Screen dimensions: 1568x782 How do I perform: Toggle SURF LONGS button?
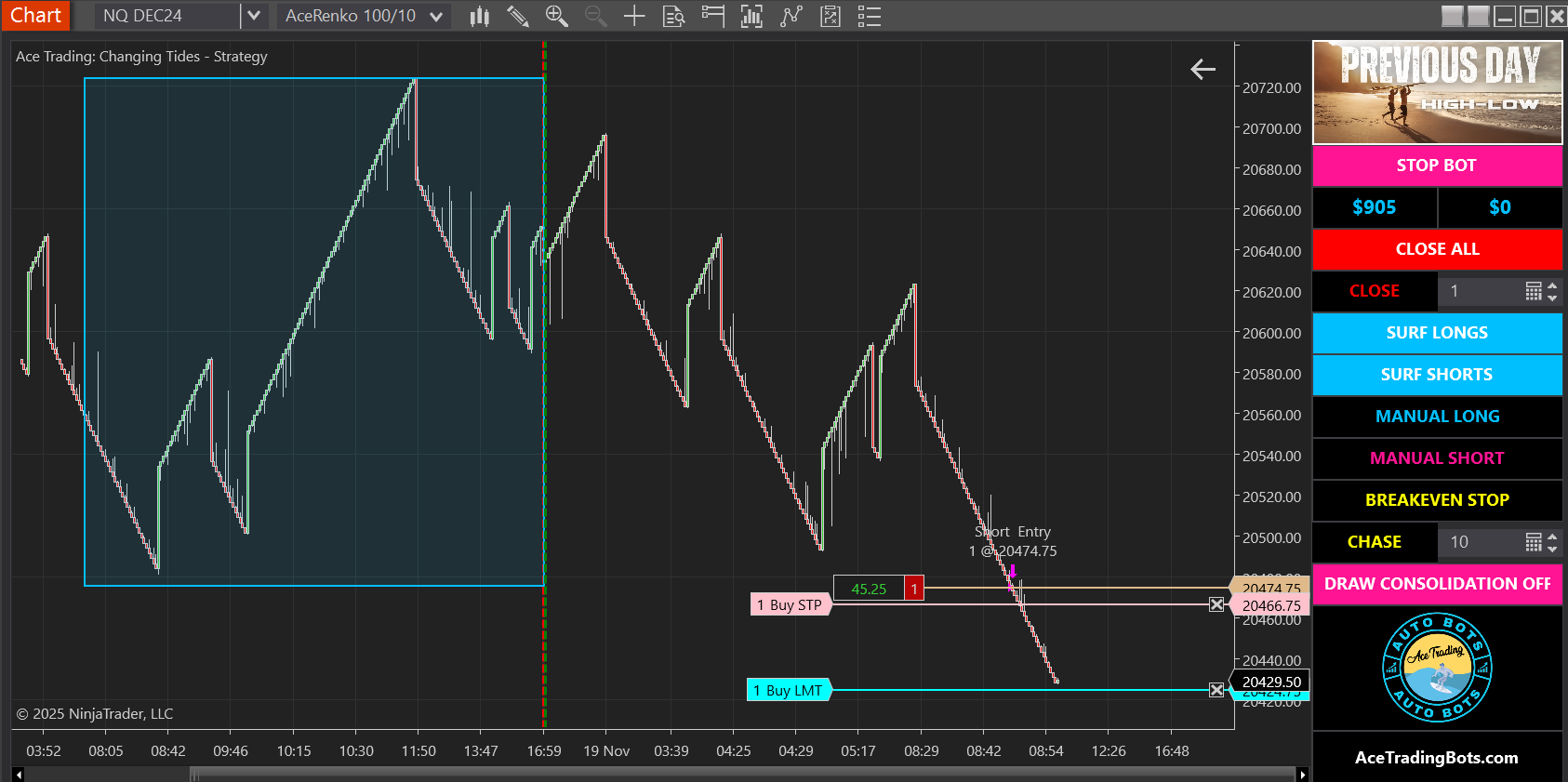[x=1437, y=333]
